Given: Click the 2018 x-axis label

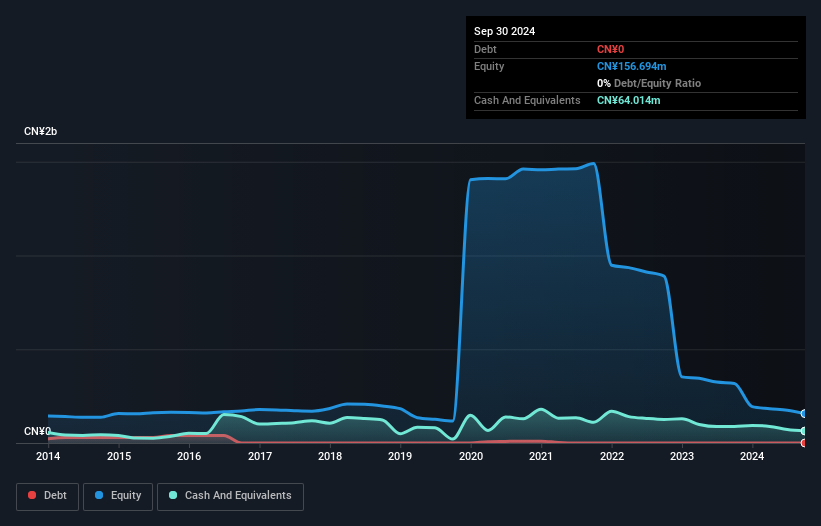Looking at the screenshot, I should 330,456.
